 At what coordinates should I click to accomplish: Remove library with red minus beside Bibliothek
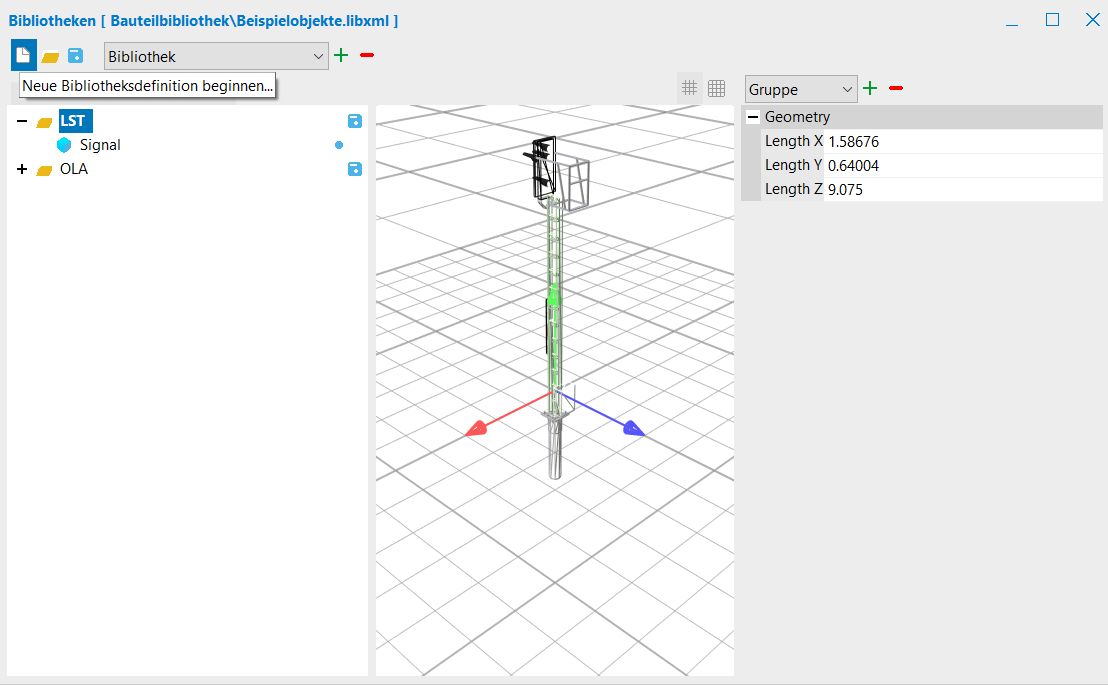367,56
